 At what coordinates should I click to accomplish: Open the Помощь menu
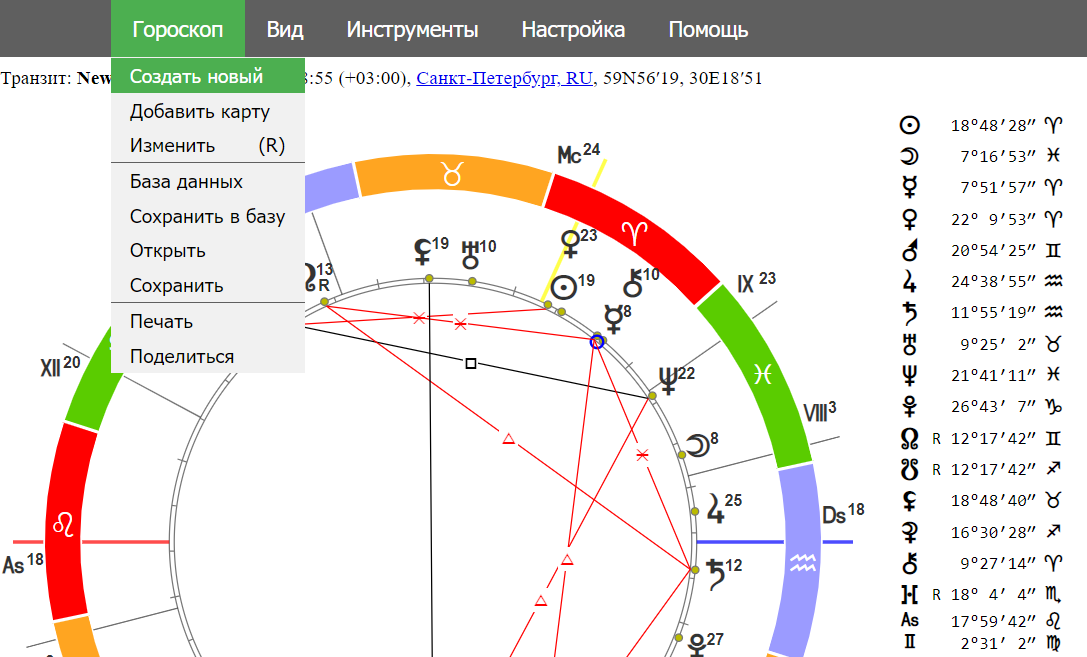coord(708,29)
